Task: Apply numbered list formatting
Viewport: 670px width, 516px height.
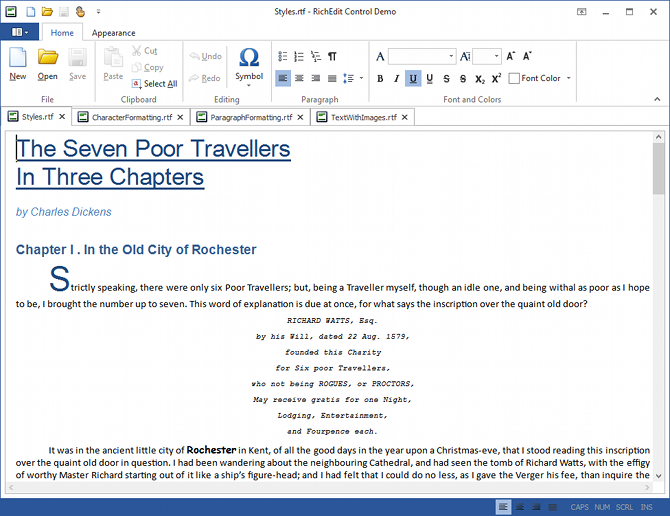Action: pyautogui.click(x=299, y=56)
